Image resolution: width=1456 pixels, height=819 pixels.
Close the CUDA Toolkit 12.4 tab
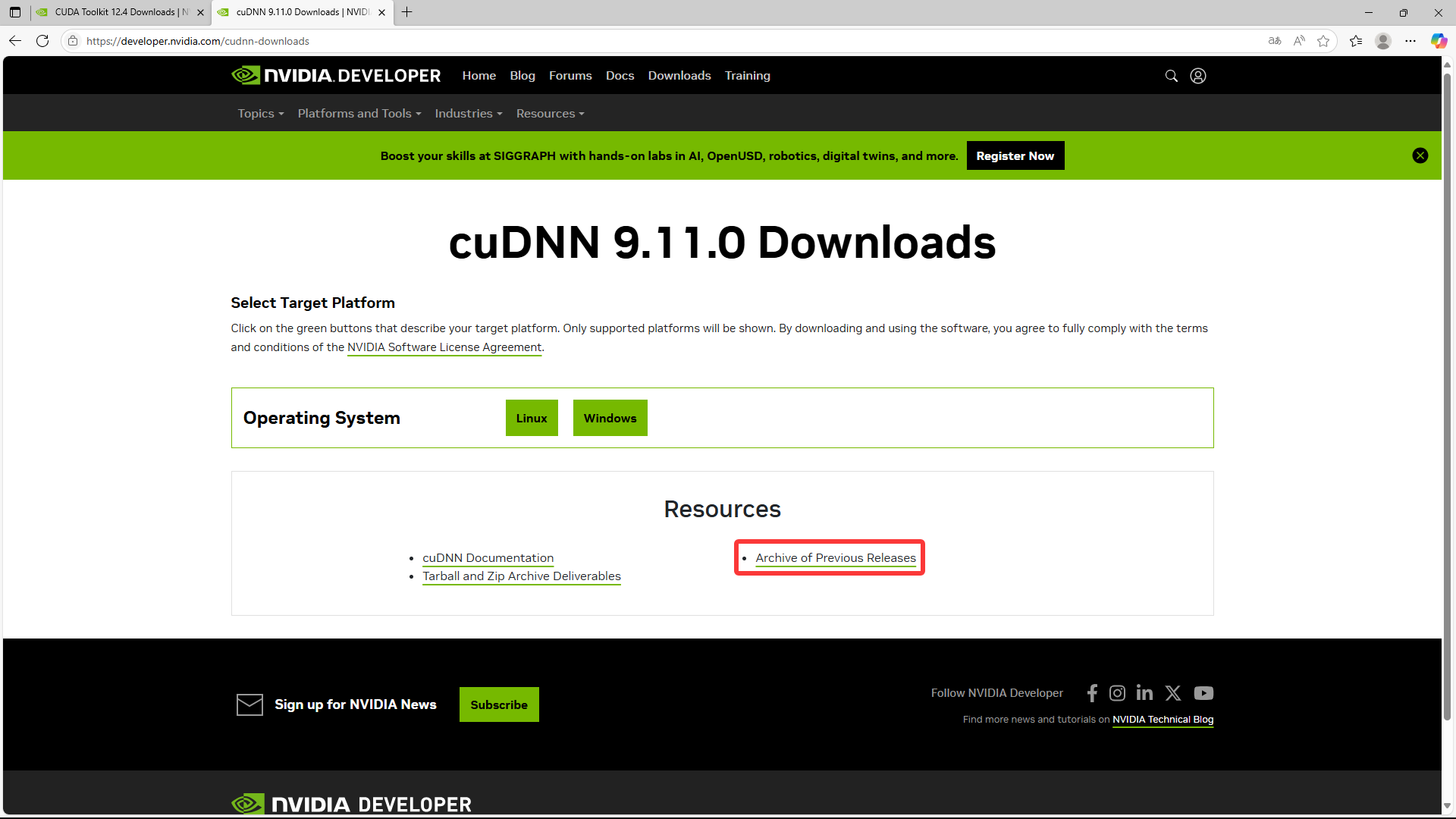(x=200, y=12)
